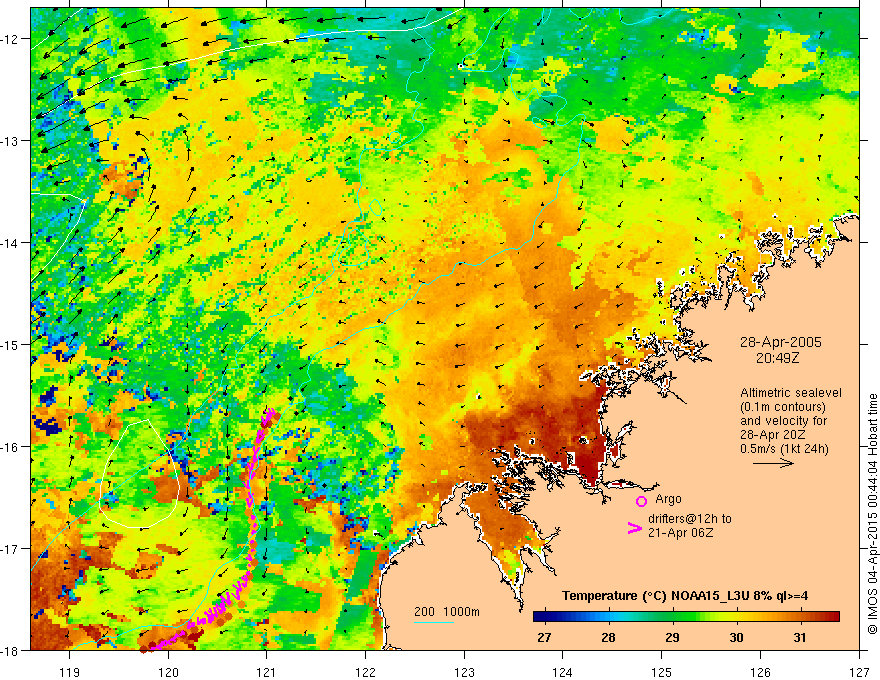880x680 pixels.
Task: Click the '200 1000m' bathymetry label
Action: click(447, 612)
